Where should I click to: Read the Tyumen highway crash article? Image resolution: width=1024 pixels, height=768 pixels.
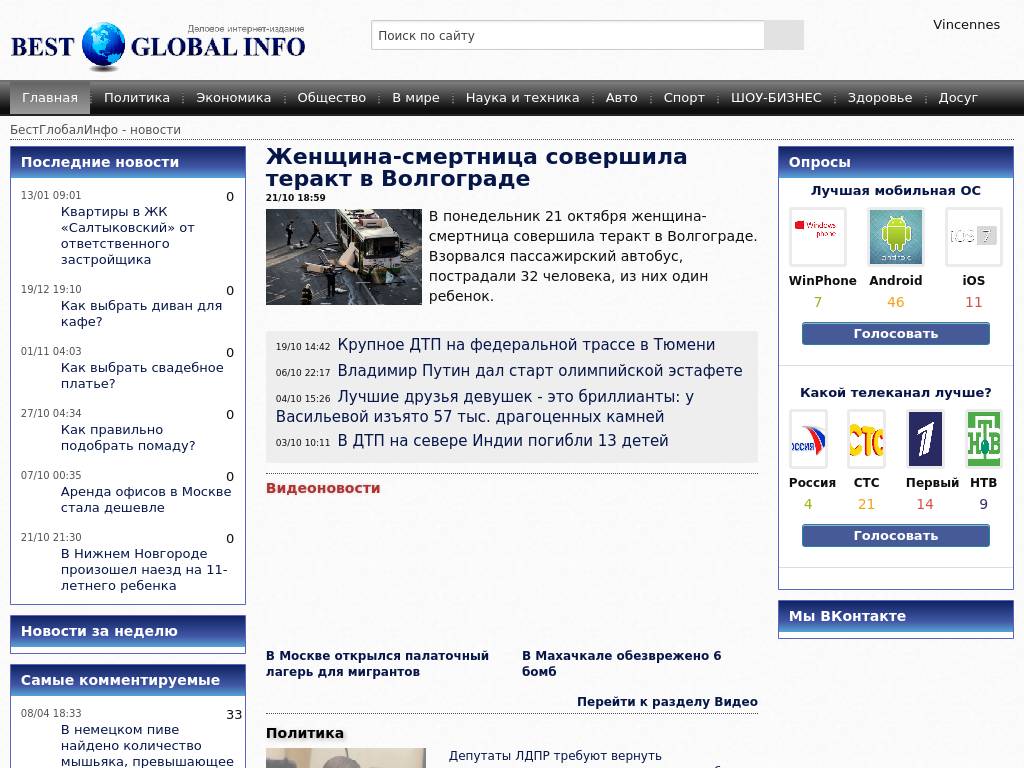coord(526,345)
